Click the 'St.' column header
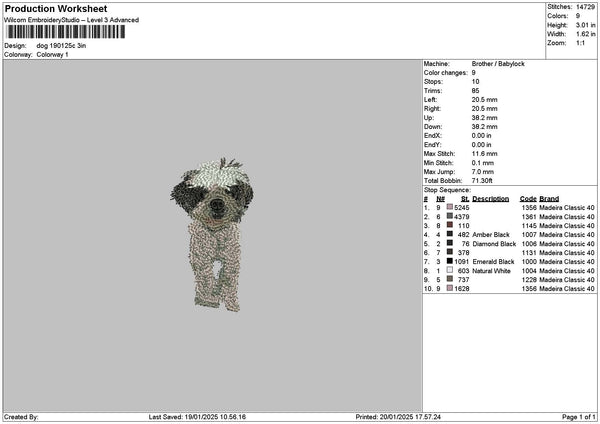Image resolution: width=600 pixels, height=424 pixels. 465,199
